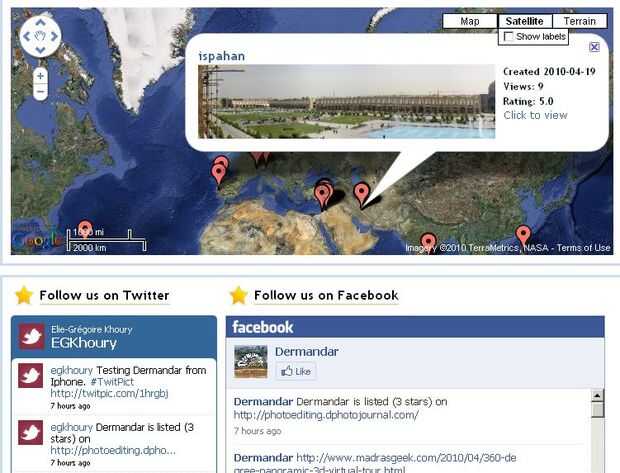Enable the Show labels checkbox
The image size is (620, 473).
pos(508,36)
